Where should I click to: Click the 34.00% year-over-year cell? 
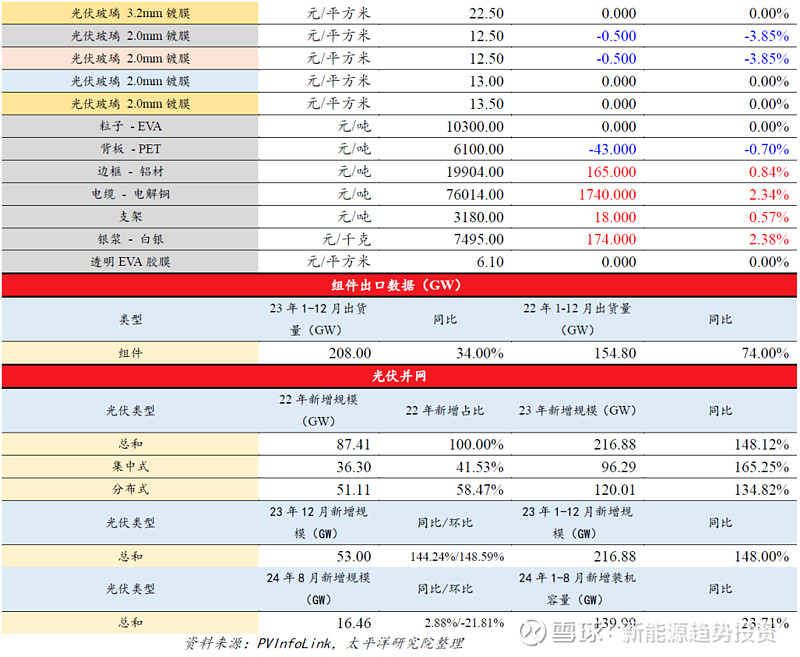click(x=480, y=353)
